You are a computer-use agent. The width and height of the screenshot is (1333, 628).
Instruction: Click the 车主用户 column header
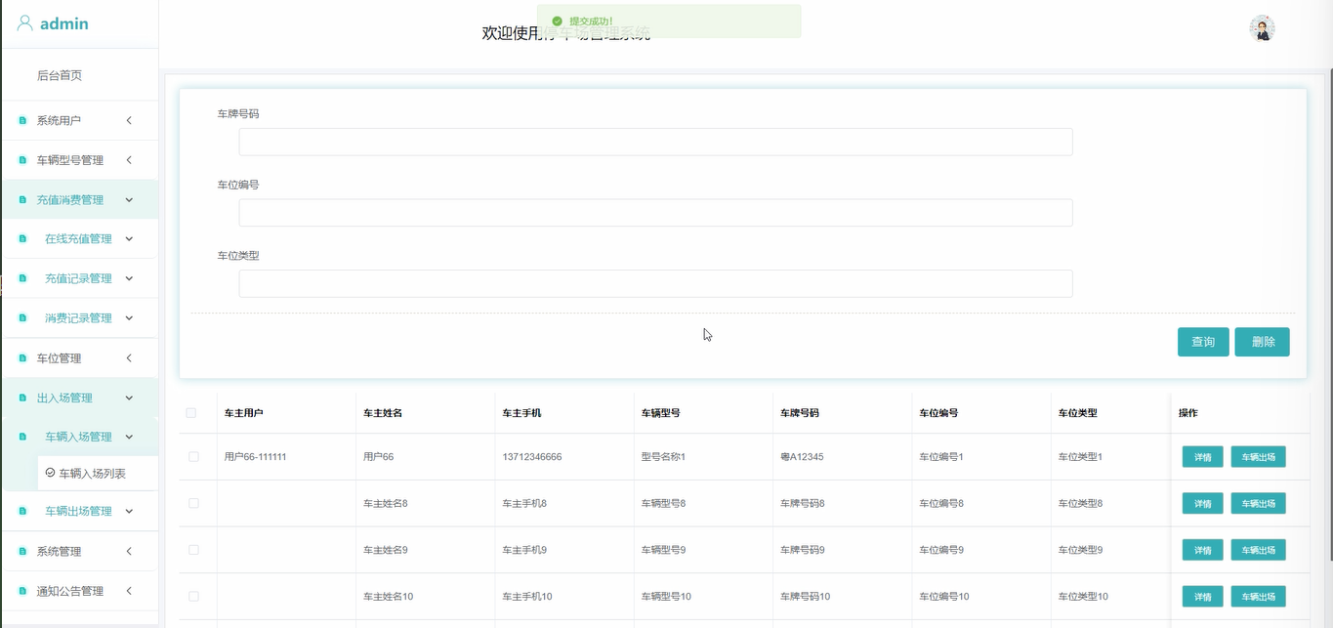pyautogui.click(x=244, y=413)
